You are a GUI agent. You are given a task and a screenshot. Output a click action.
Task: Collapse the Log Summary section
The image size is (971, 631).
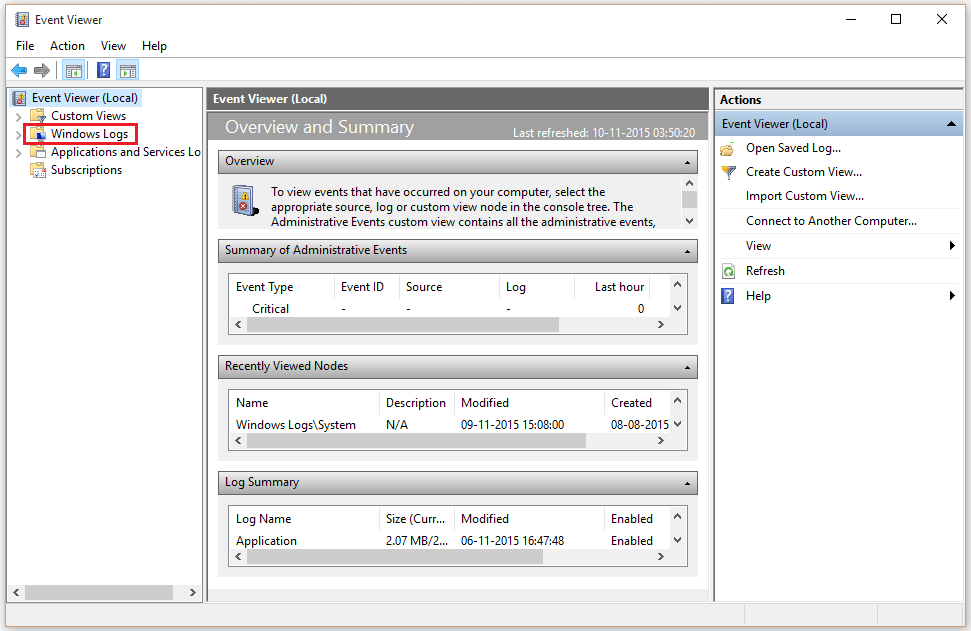pyautogui.click(x=687, y=484)
